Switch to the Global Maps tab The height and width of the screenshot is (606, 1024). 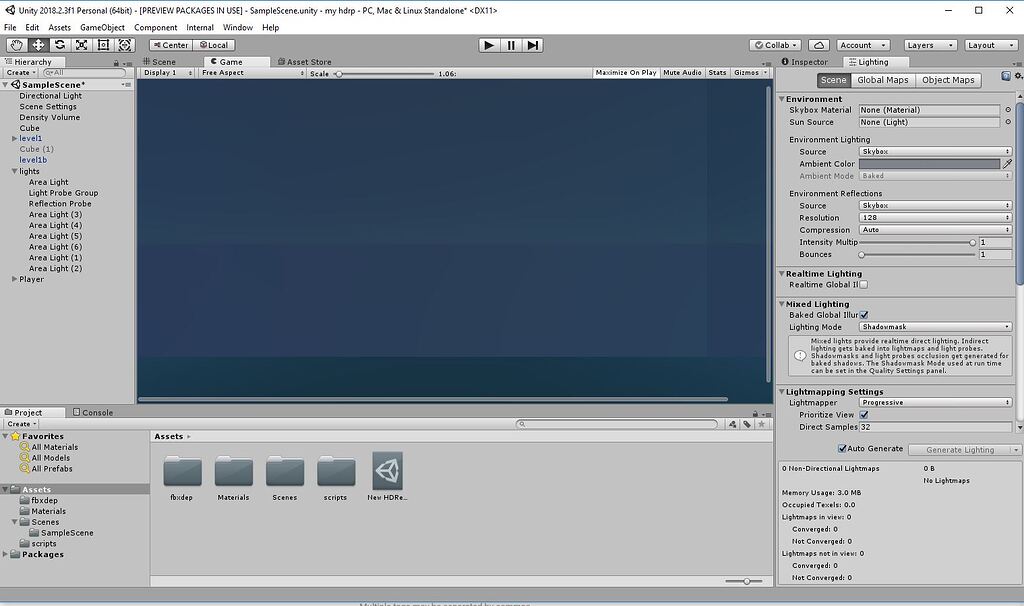pos(882,80)
